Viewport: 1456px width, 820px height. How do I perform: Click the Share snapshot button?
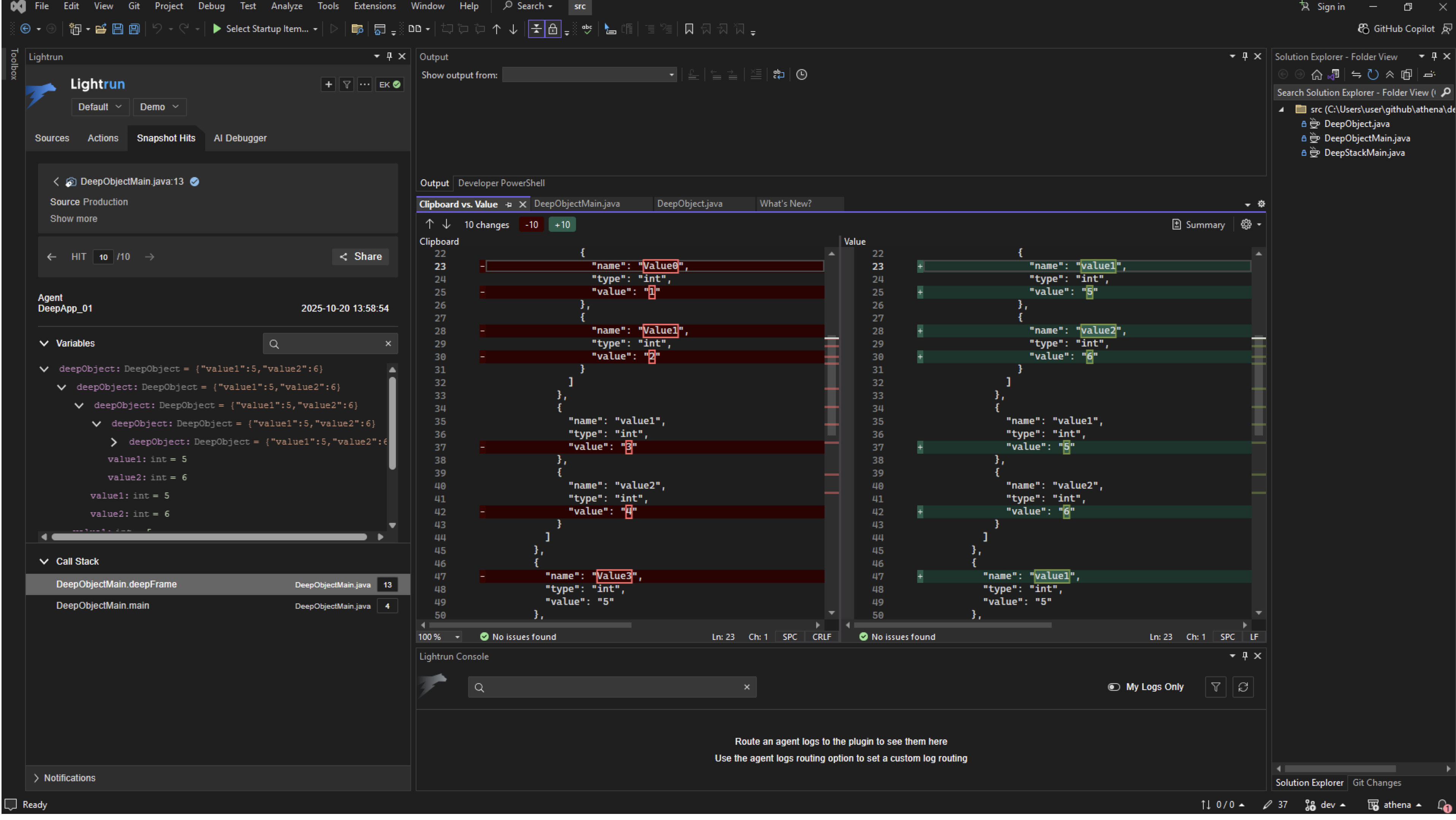[x=361, y=257]
